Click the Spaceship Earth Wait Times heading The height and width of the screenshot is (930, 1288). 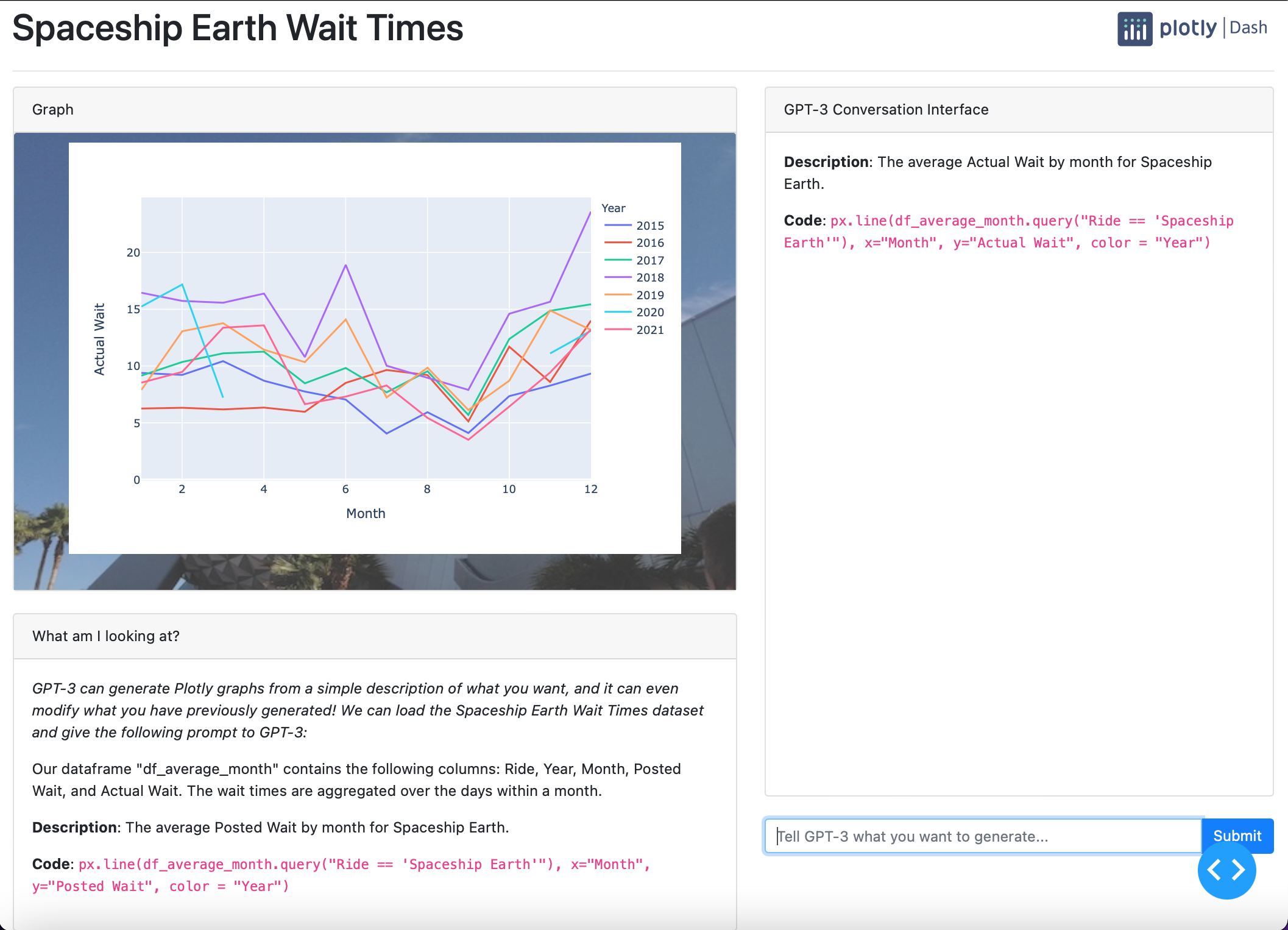pyautogui.click(x=238, y=28)
